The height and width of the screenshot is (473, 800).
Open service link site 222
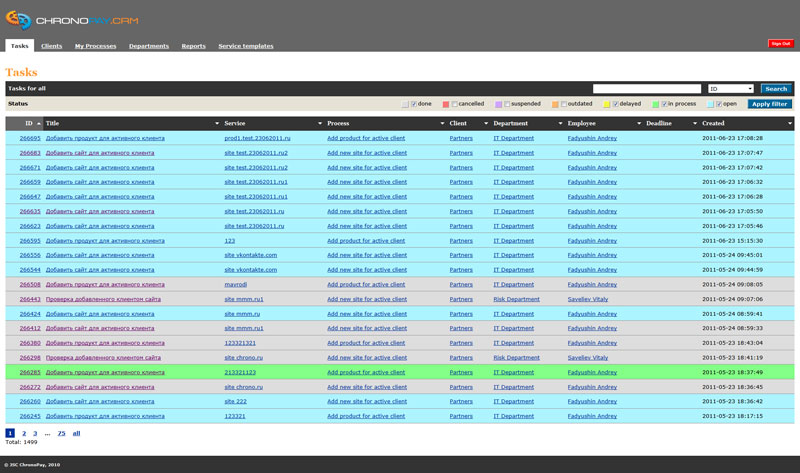point(235,402)
